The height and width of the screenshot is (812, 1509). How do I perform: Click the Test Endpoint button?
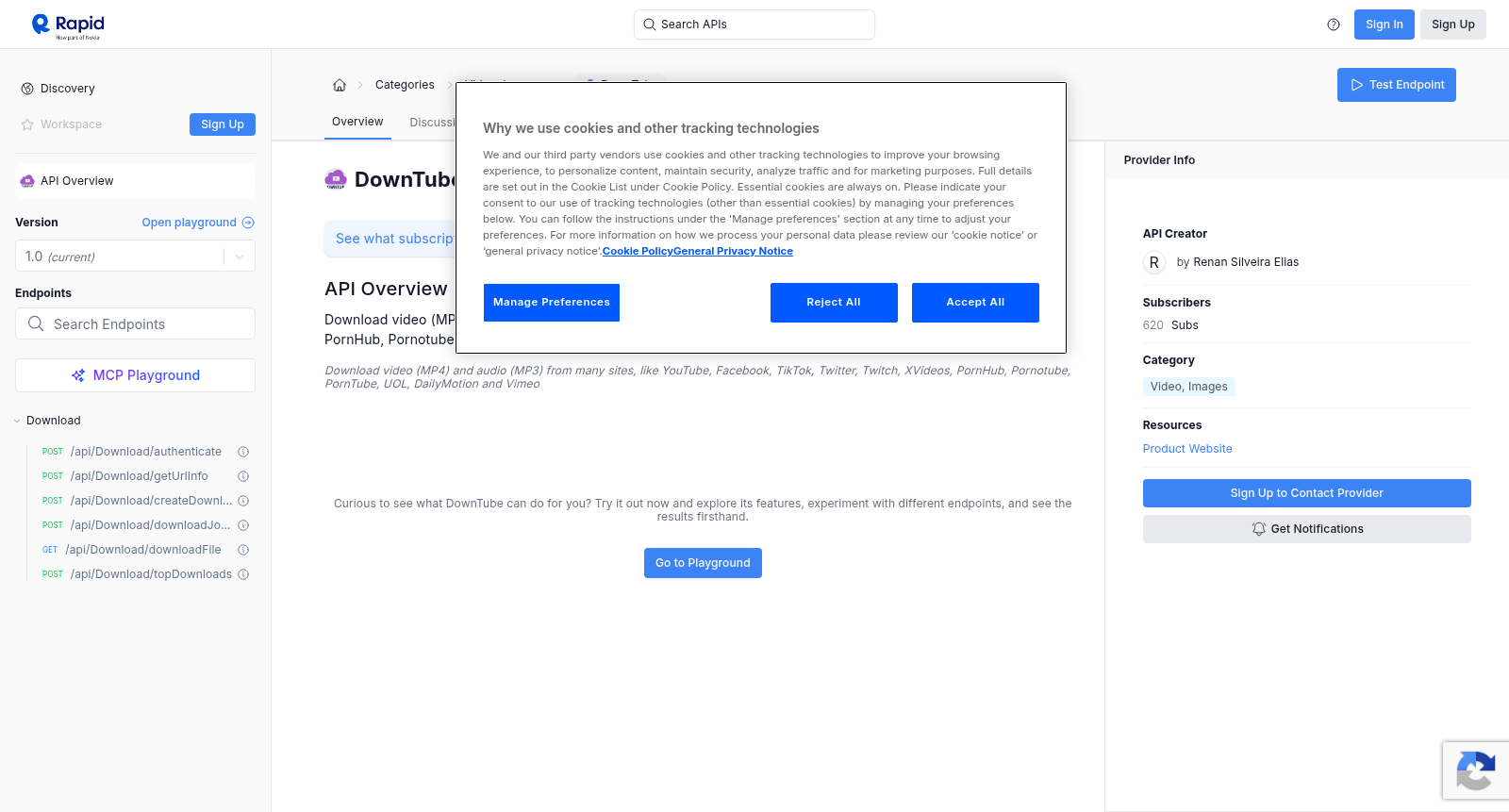coord(1397,85)
